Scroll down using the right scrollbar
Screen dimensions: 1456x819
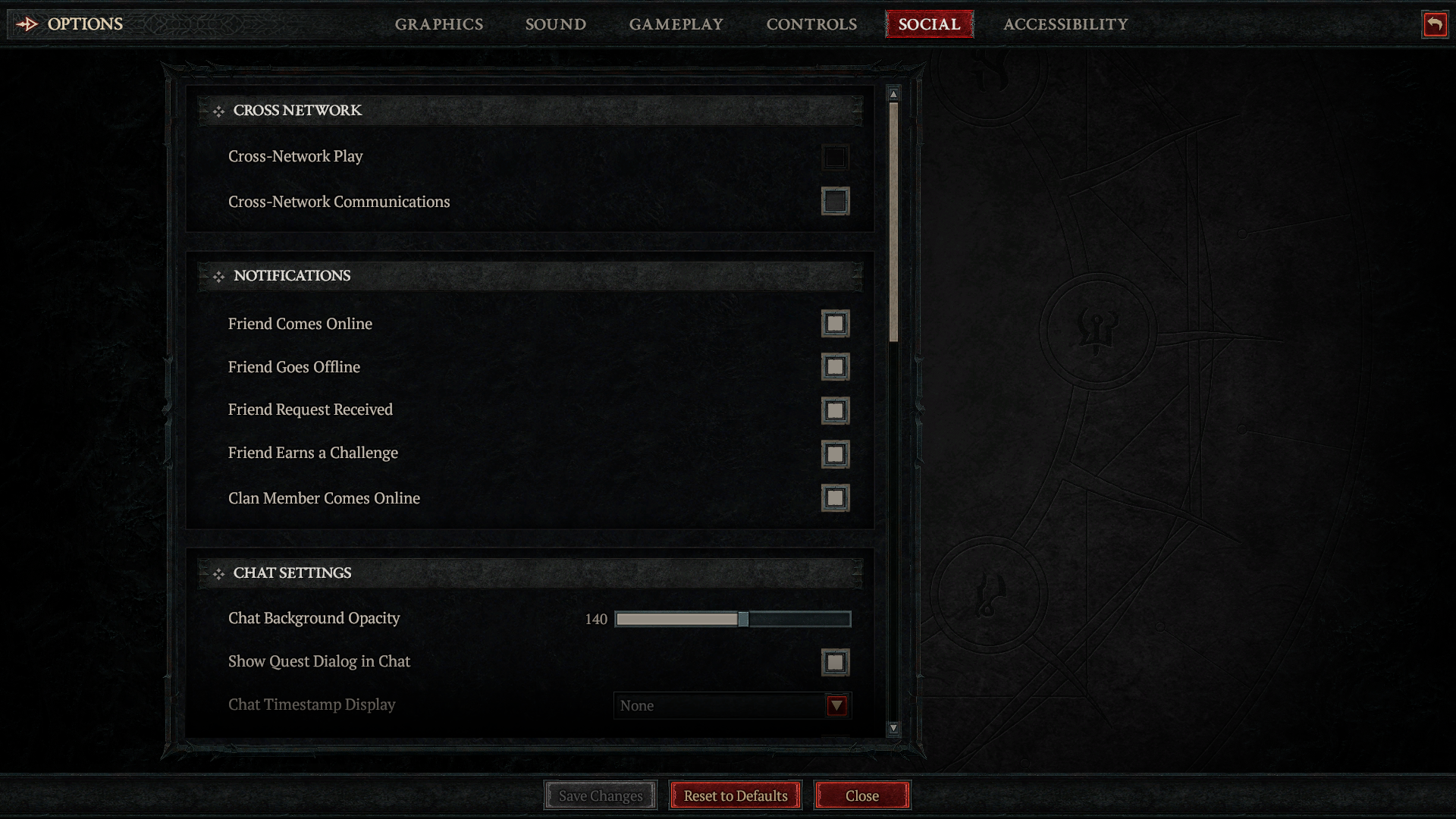[x=893, y=727]
